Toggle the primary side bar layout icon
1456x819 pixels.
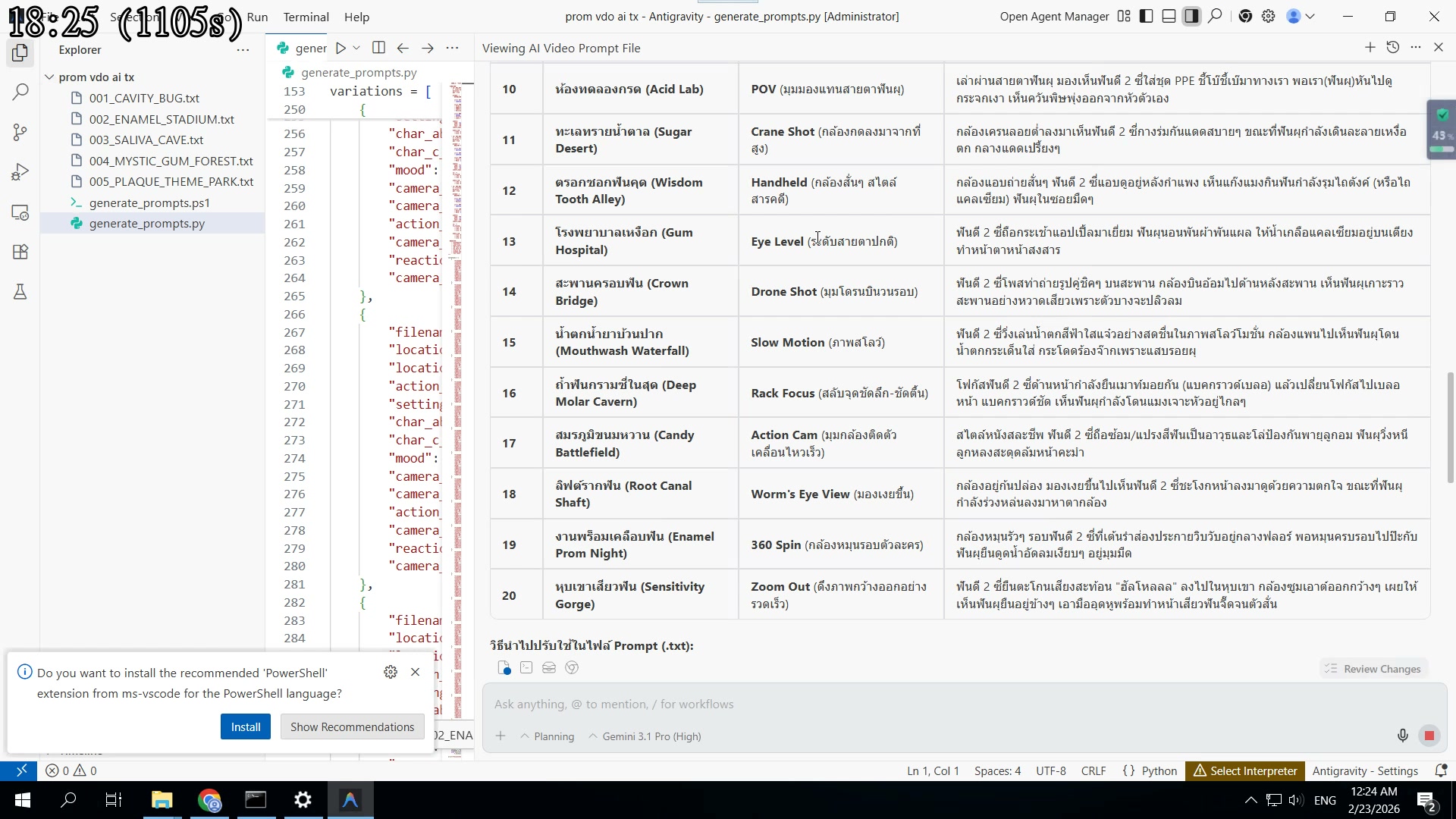pyautogui.click(x=1147, y=17)
